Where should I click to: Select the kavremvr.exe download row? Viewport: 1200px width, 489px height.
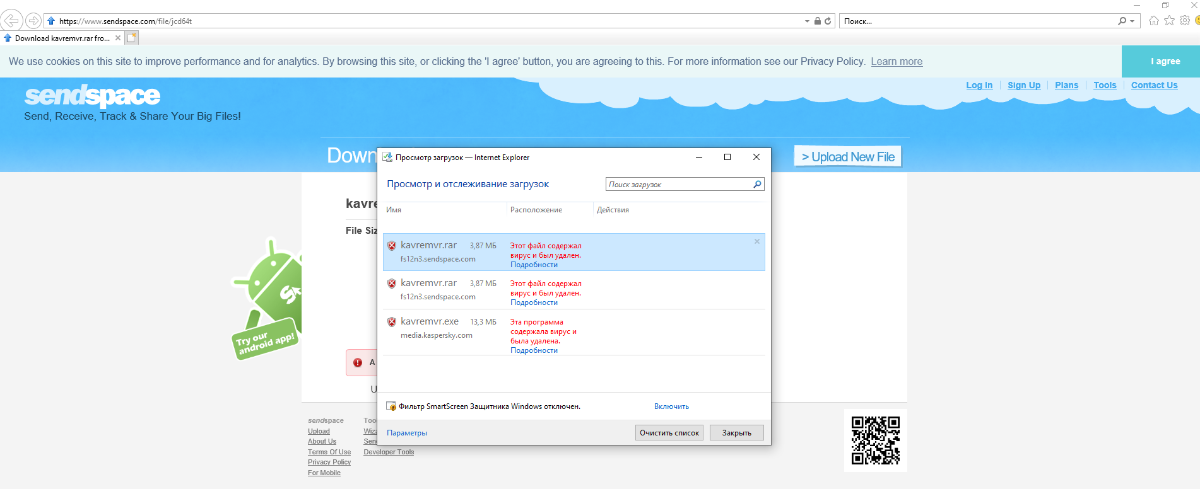[574, 334]
